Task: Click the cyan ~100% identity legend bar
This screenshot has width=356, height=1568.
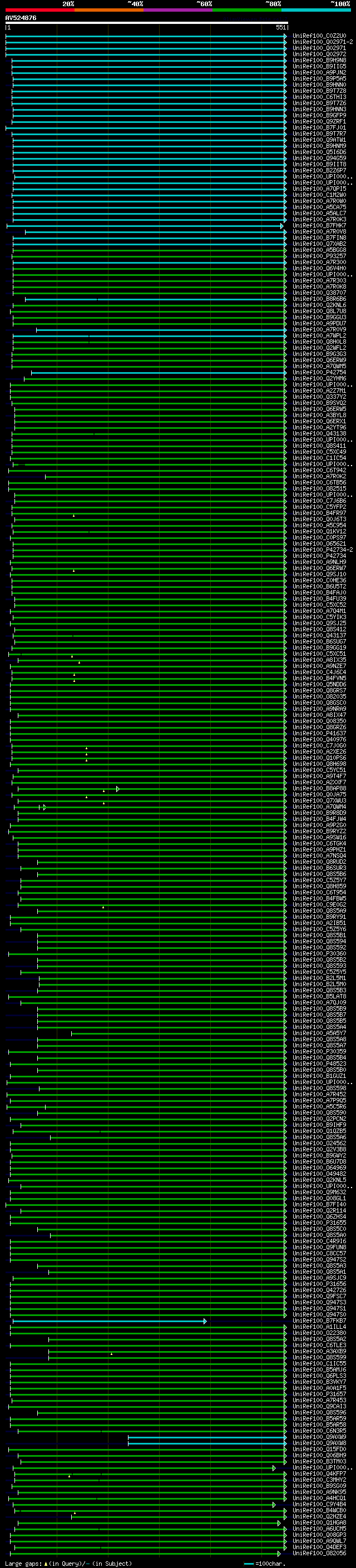Action: [x=316, y=10]
